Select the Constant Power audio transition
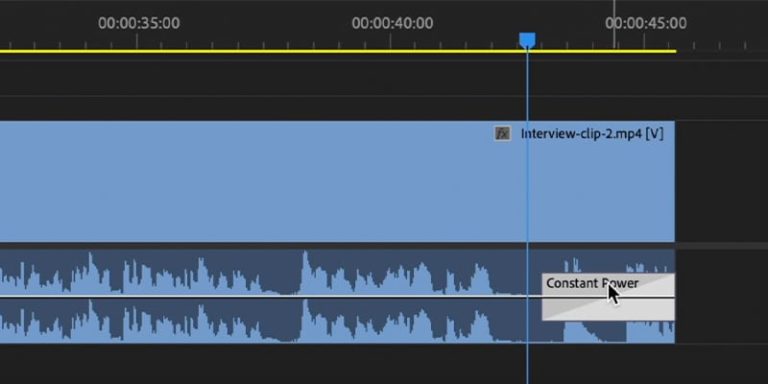768x384 pixels. coord(608,297)
